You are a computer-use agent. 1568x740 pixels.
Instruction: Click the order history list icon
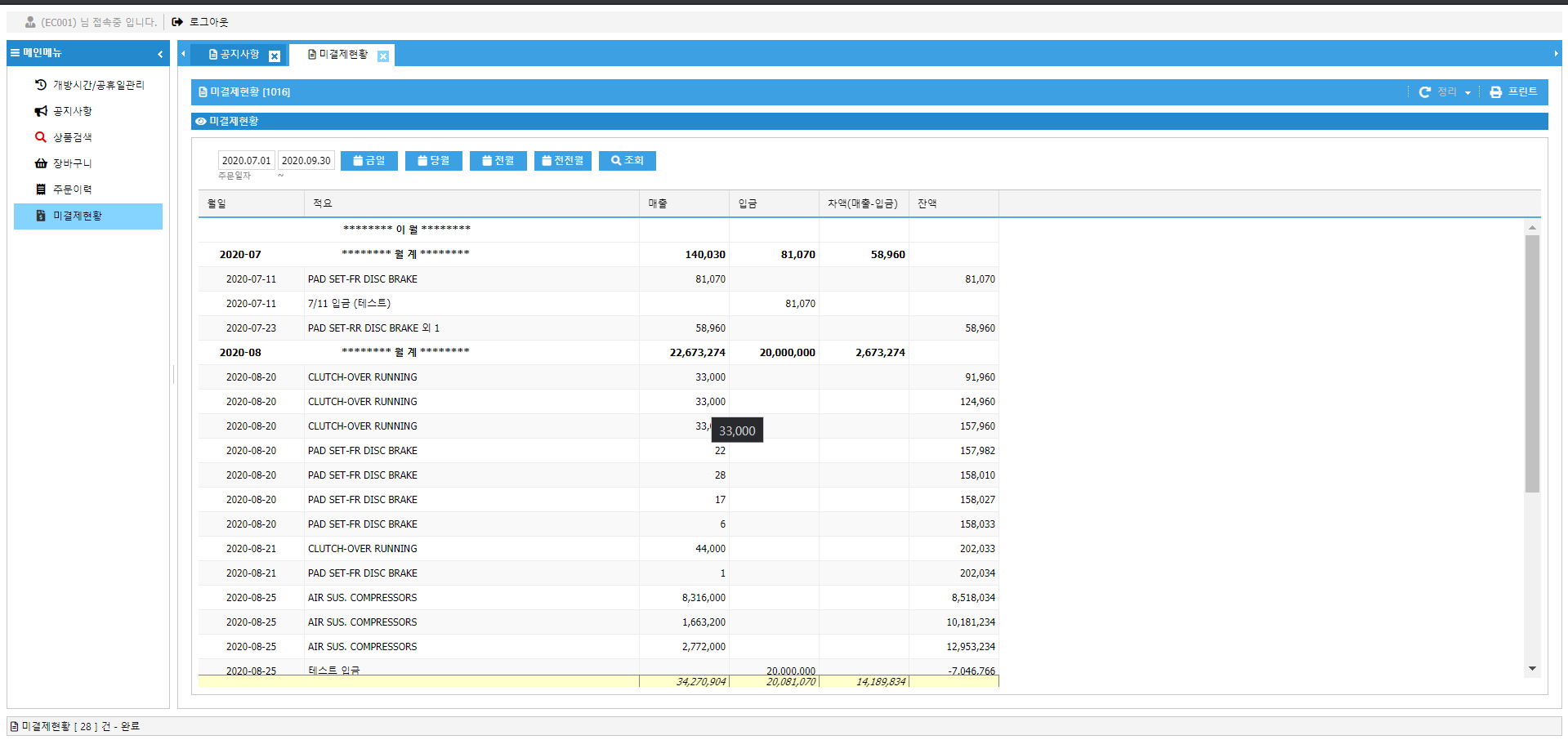pos(41,189)
